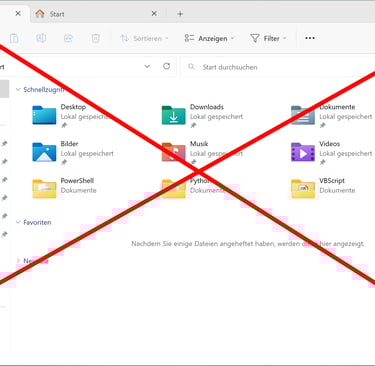
Task: Collapse the Schnellzugriff section
Action: [x=18, y=89]
